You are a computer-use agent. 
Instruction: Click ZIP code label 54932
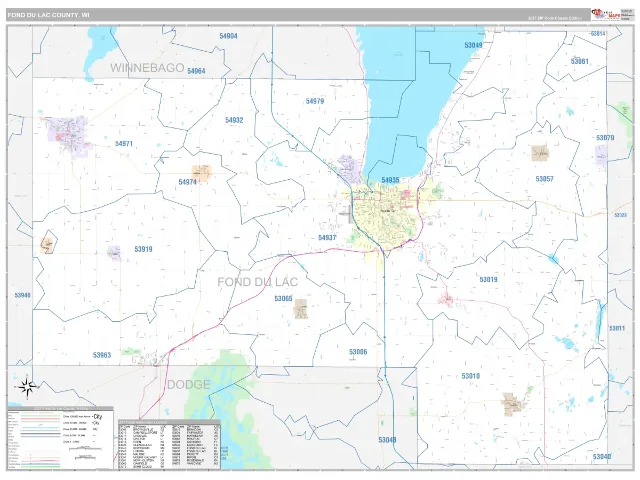point(234,120)
